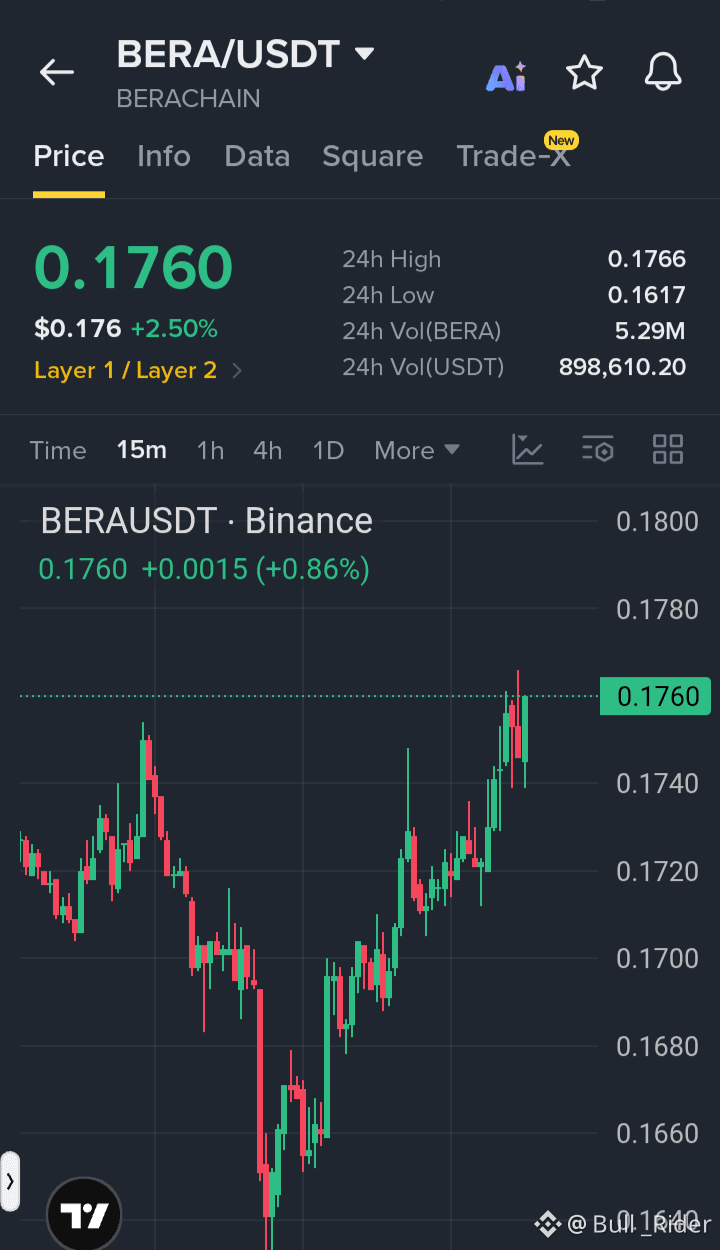
Task: Tap the BERACHAIN subtitle
Action: coord(188,98)
